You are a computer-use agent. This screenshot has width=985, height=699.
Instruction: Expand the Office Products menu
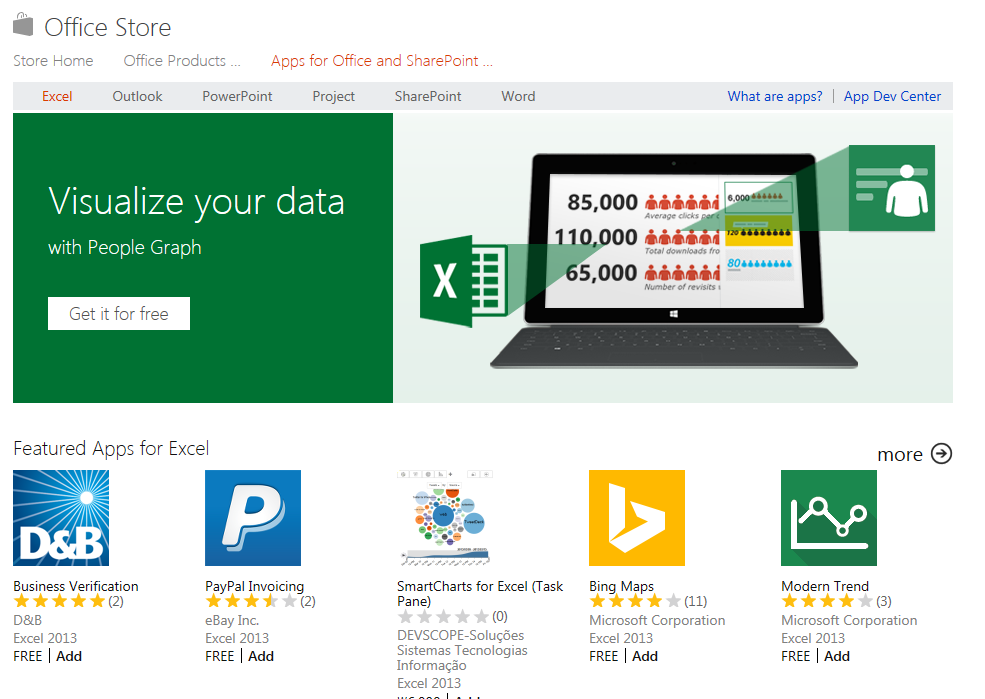pos(182,61)
